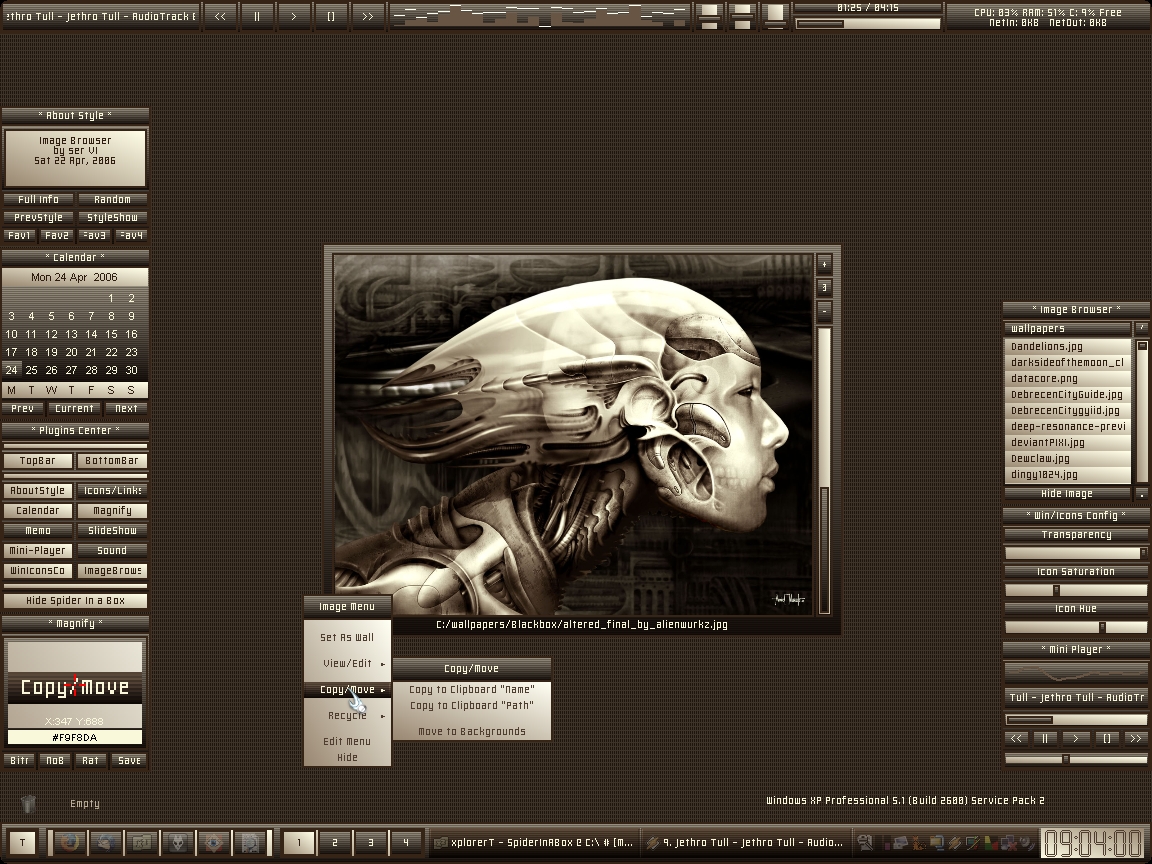Click the Hide Image button
This screenshot has width=1152, height=864.
(1067, 494)
